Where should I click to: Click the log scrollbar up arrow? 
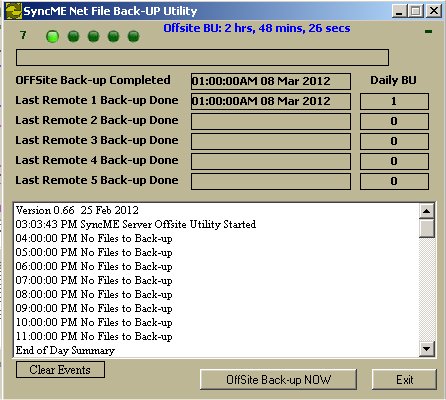click(427, 211)
